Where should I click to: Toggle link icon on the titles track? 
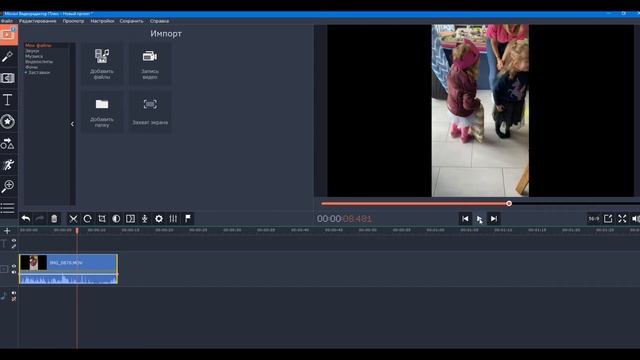tap(14, 246)
